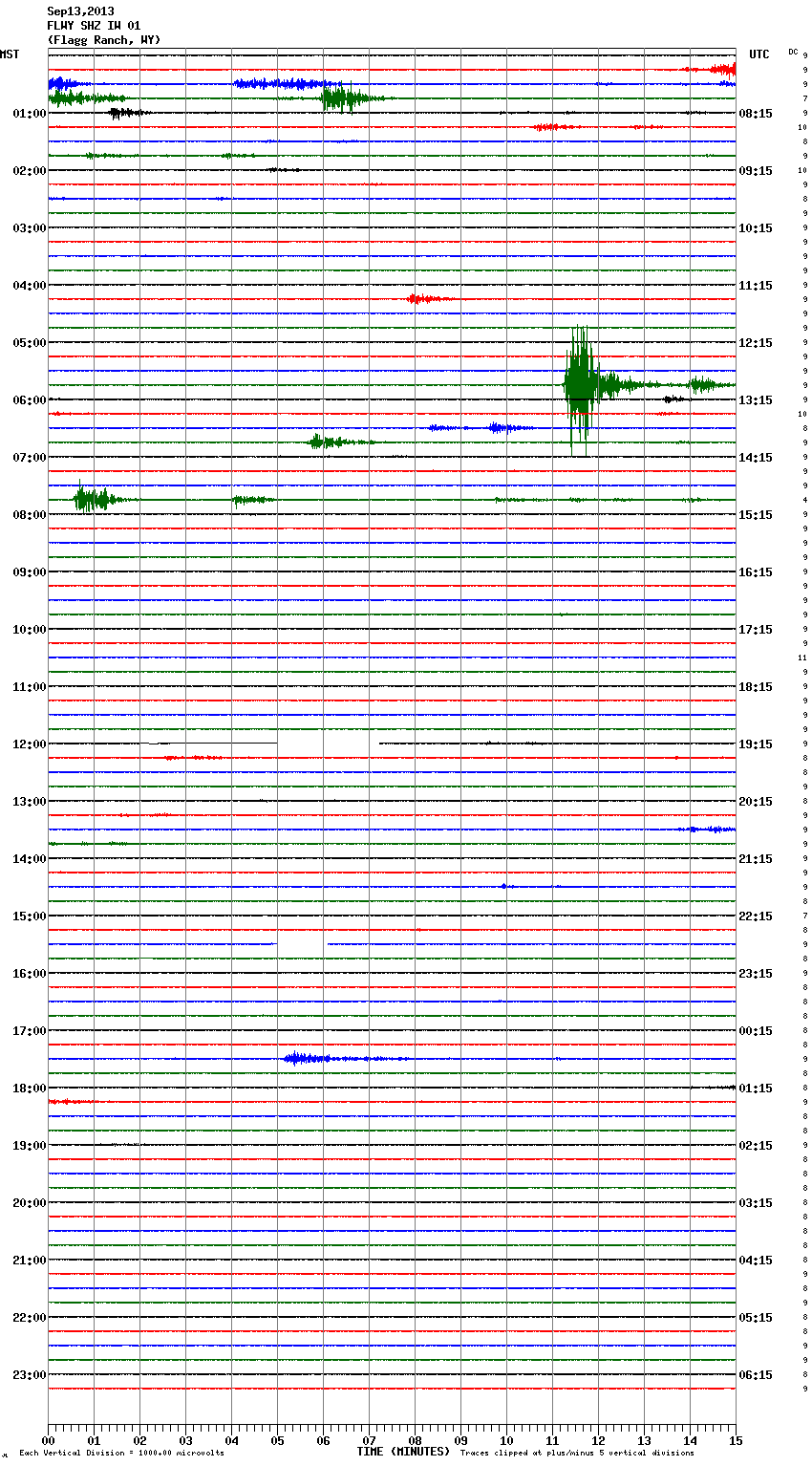Click the 05 minute axis tick label

click(x=277, y=1441)
